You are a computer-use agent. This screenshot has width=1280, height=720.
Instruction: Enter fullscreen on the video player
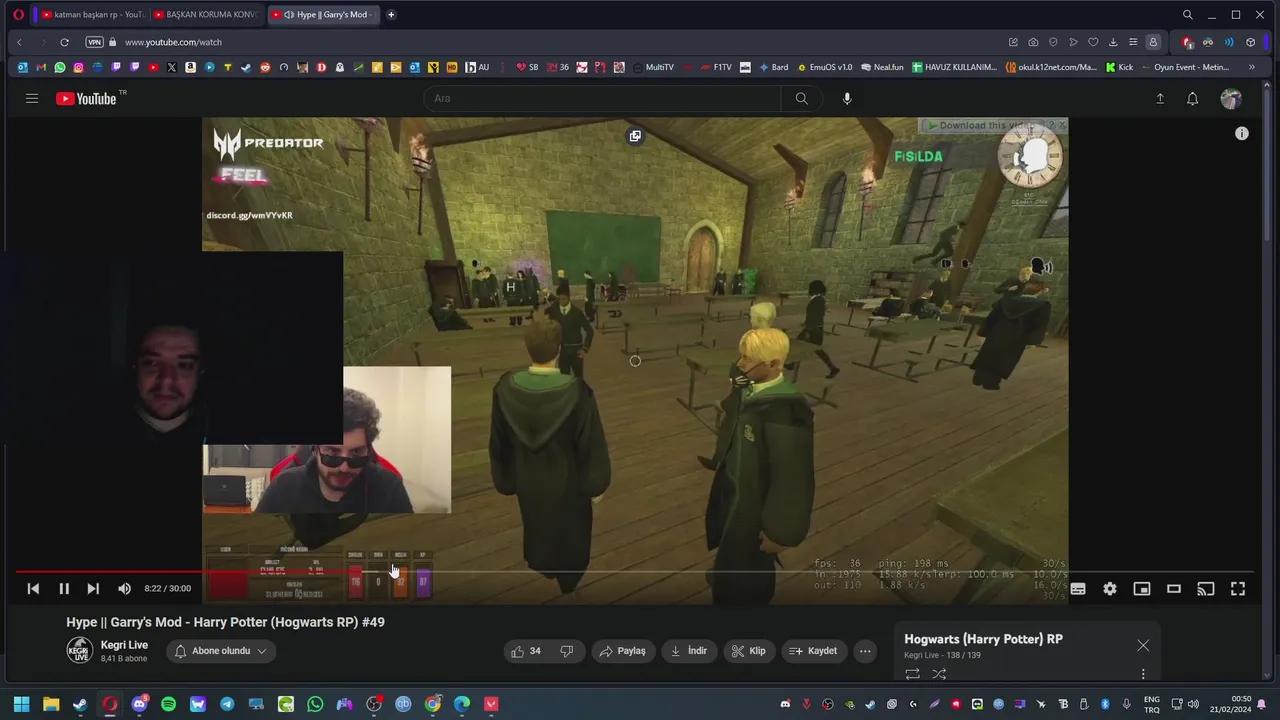pyautogui.click(x=1238, y=588)
